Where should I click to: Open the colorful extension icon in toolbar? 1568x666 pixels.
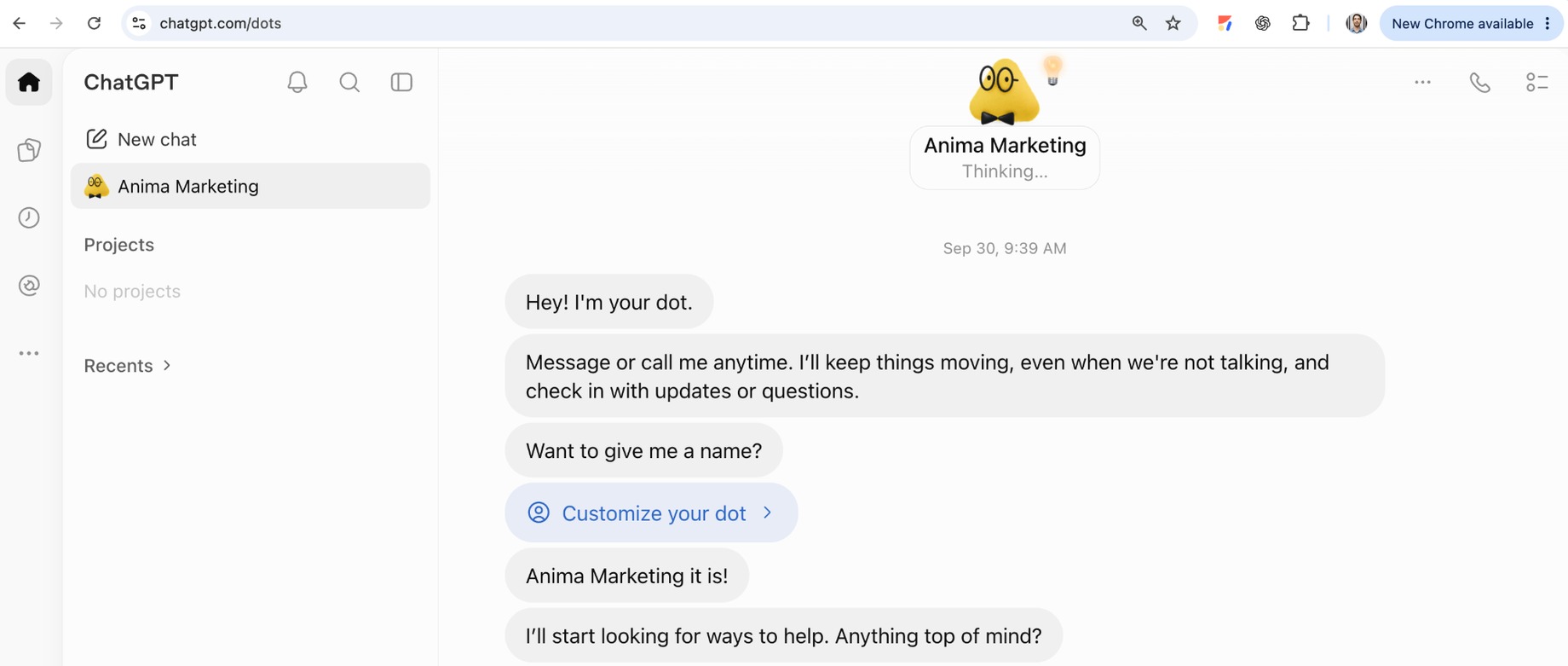pyautogui.click(x=1225, y=23)
